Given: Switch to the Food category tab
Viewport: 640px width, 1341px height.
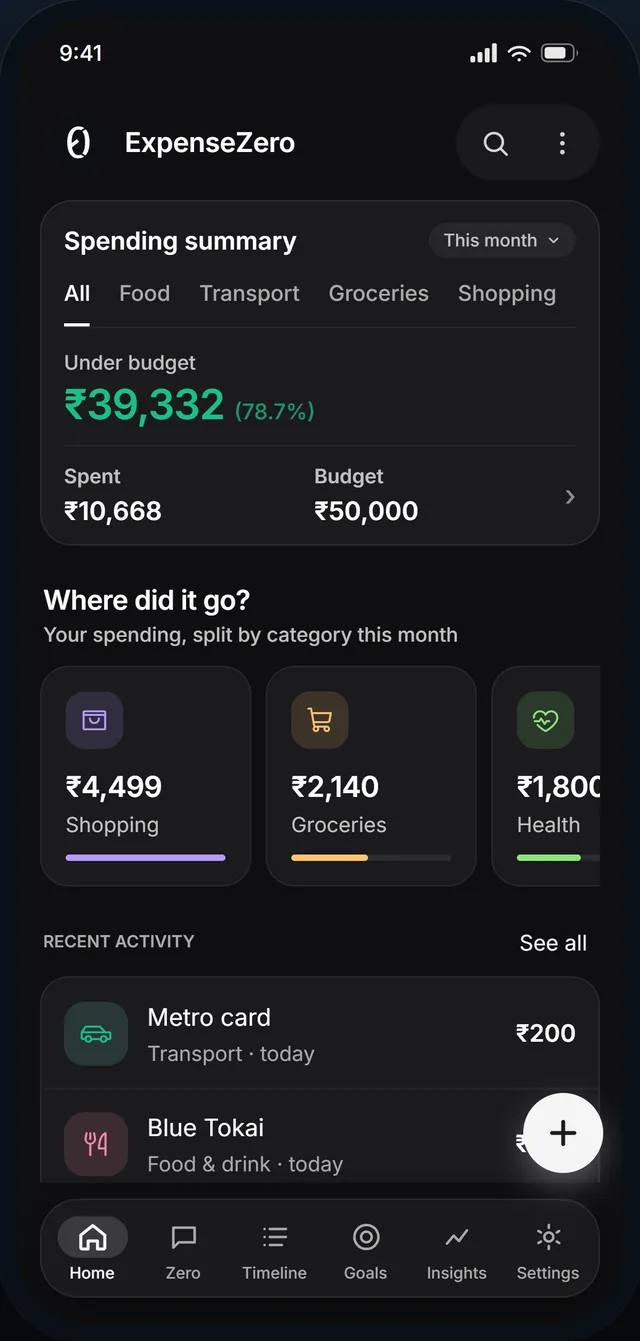Looking at the screenshot, I should pos(144,293).
